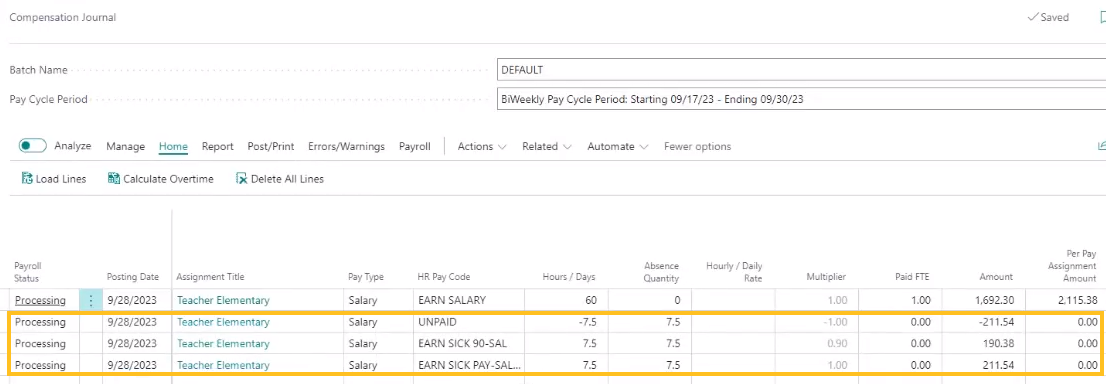Toggle the Analyze switch
The height and width of the screenshot is (384, 1106).
[x=32, y=146]
